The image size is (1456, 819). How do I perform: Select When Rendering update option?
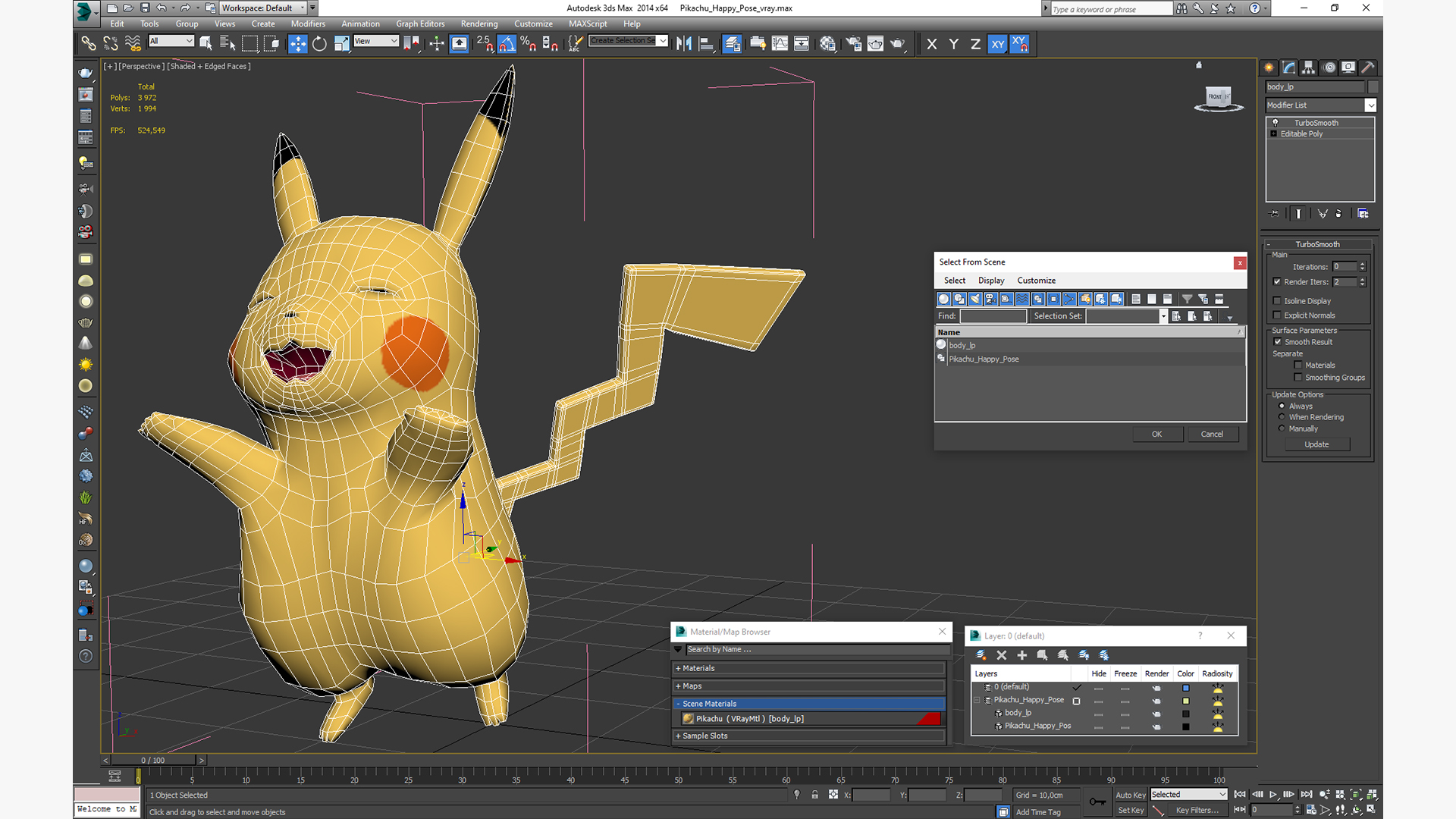pos(1282,417)
